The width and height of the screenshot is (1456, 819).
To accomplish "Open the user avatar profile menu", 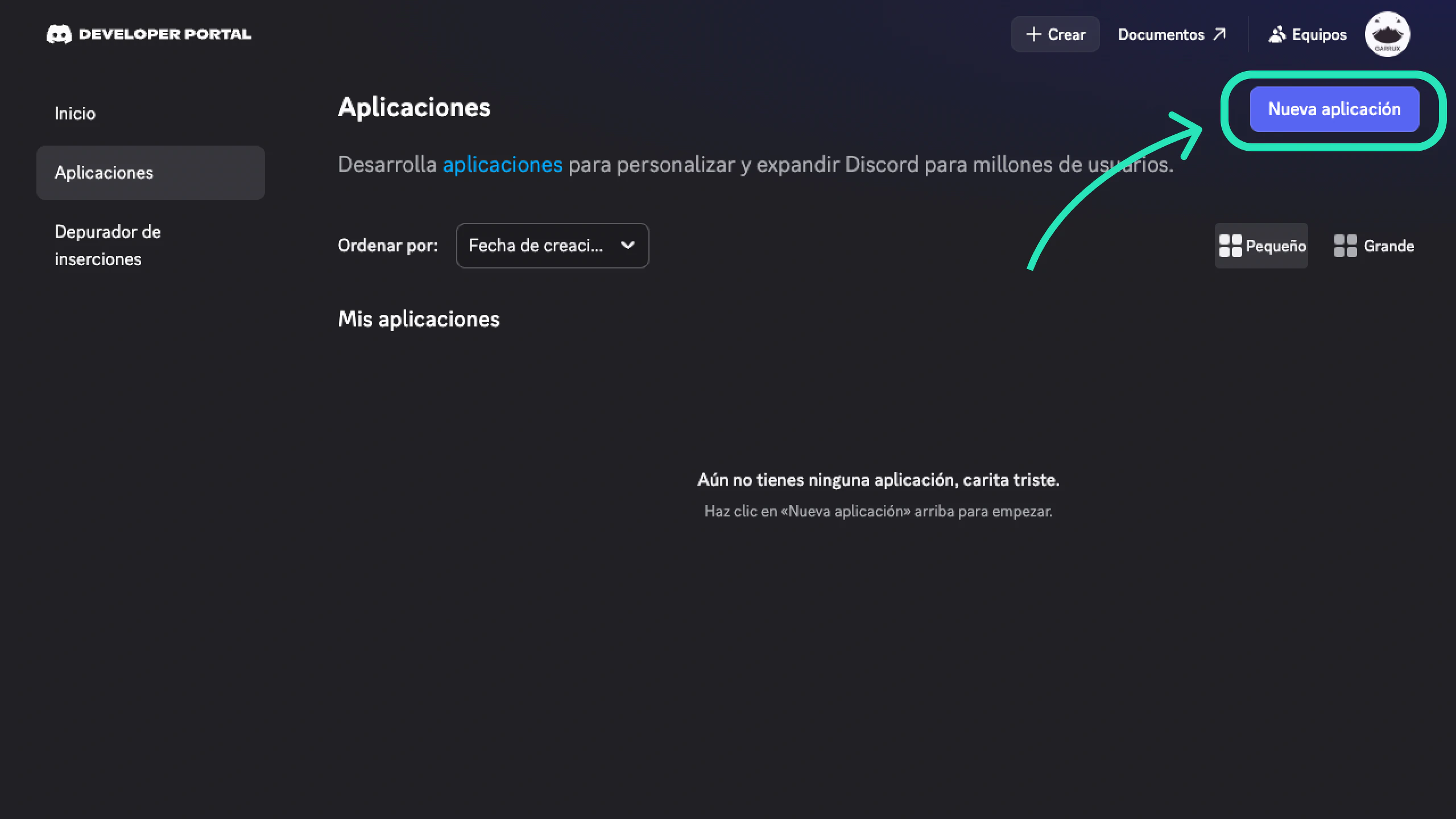I will pyautogui.click(x=1387, y=34).
